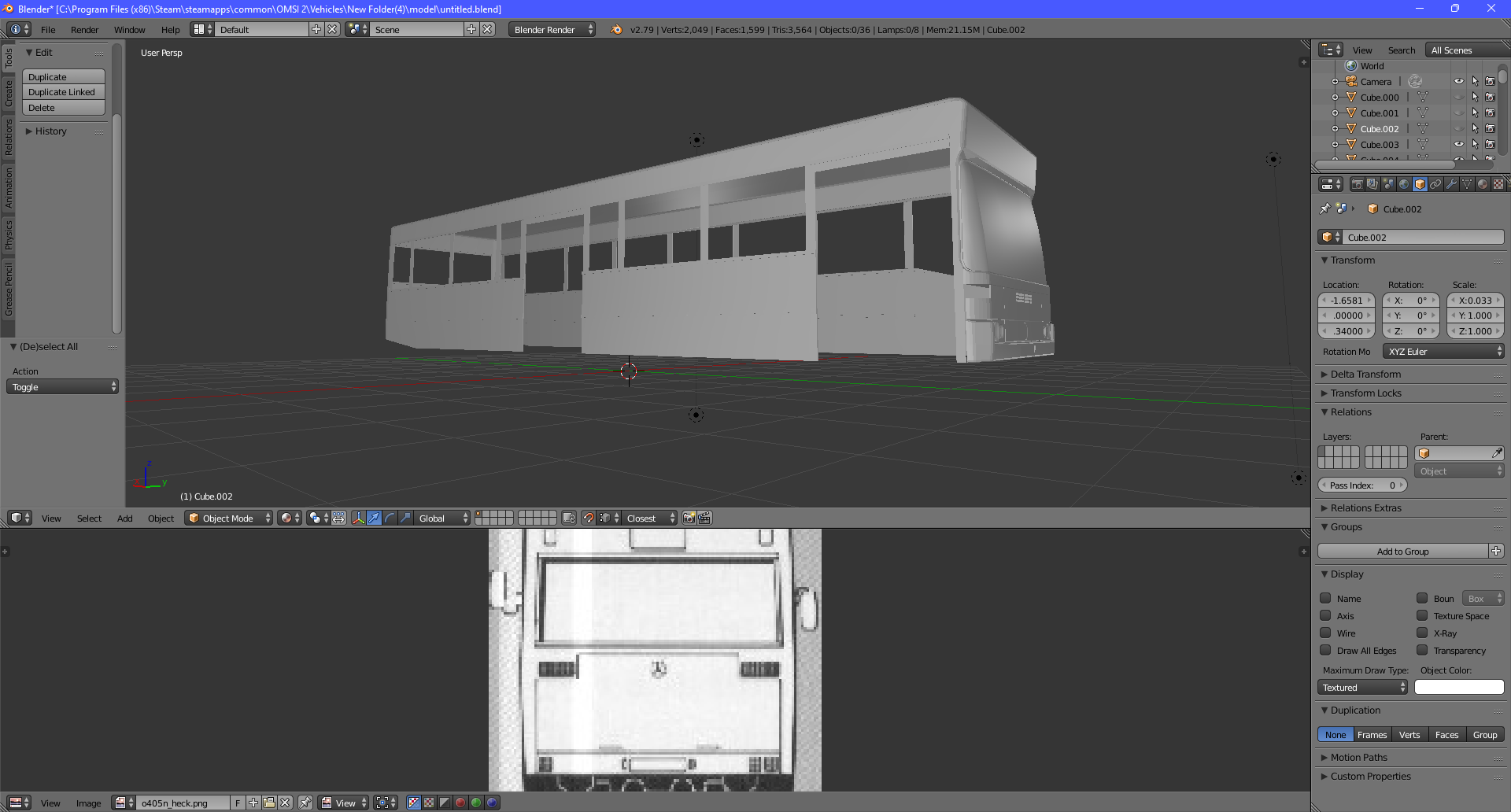Open the Maximum Draw Type Textured dropdown
This screenshot has width=1511, height=812.
pyautogui.click(x=1363, y=688)
